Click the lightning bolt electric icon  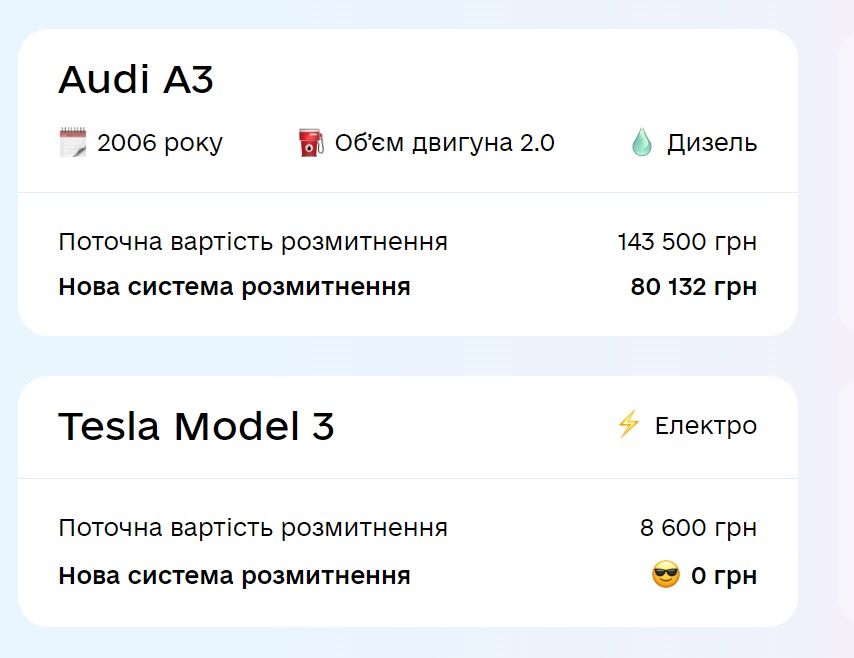[x=628, y=424]
